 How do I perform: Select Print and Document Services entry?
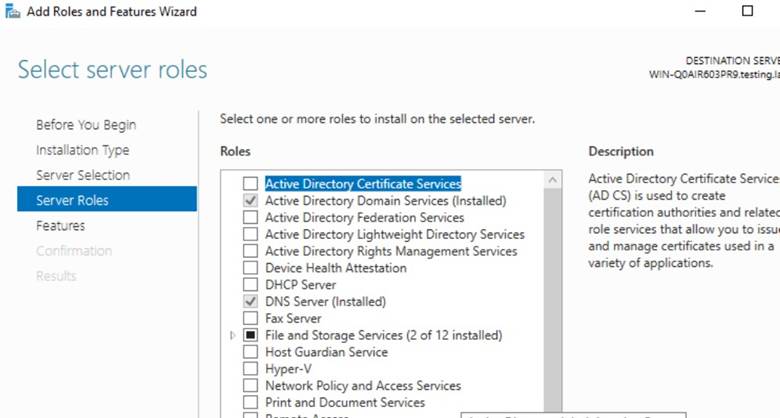tap(344, 402)
